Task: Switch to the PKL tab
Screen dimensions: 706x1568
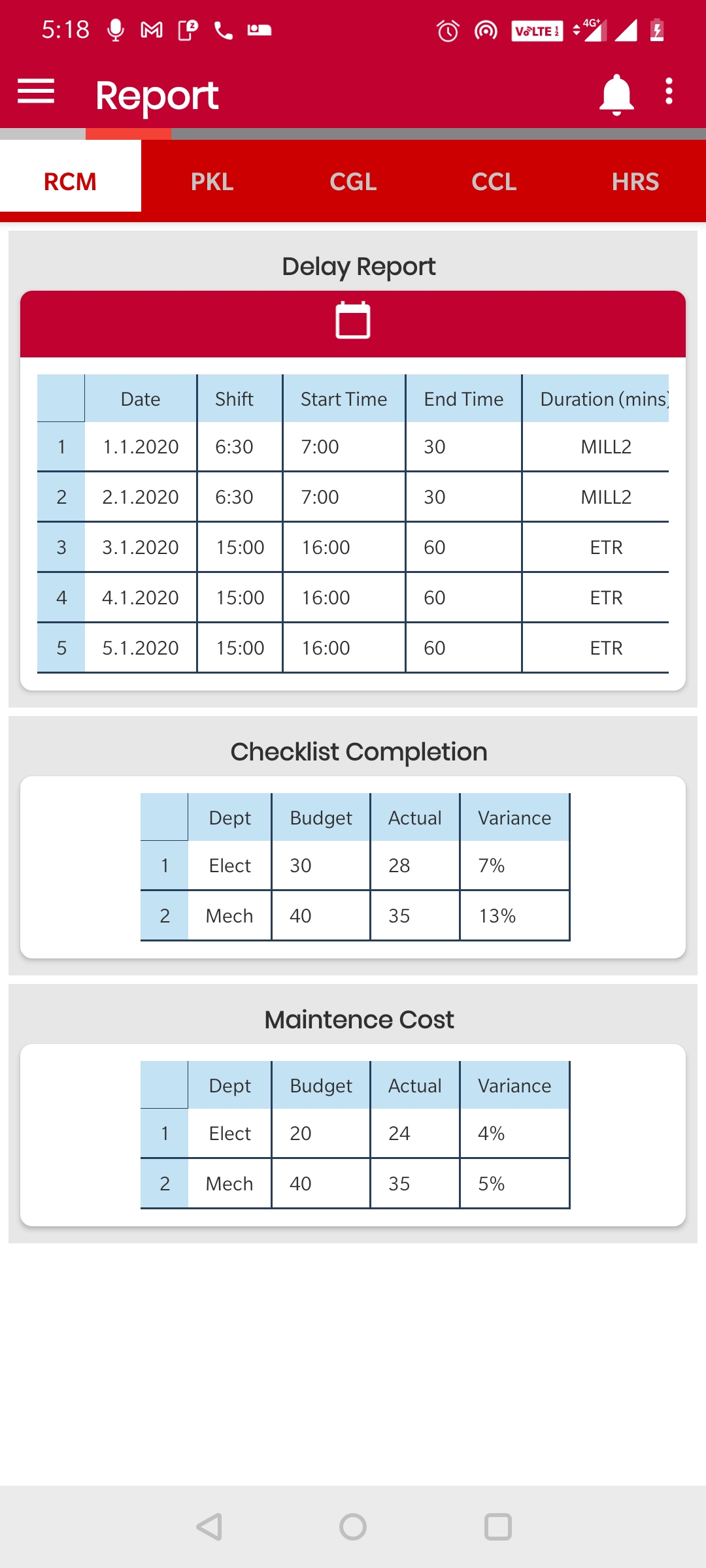Action: click(212, 182)
